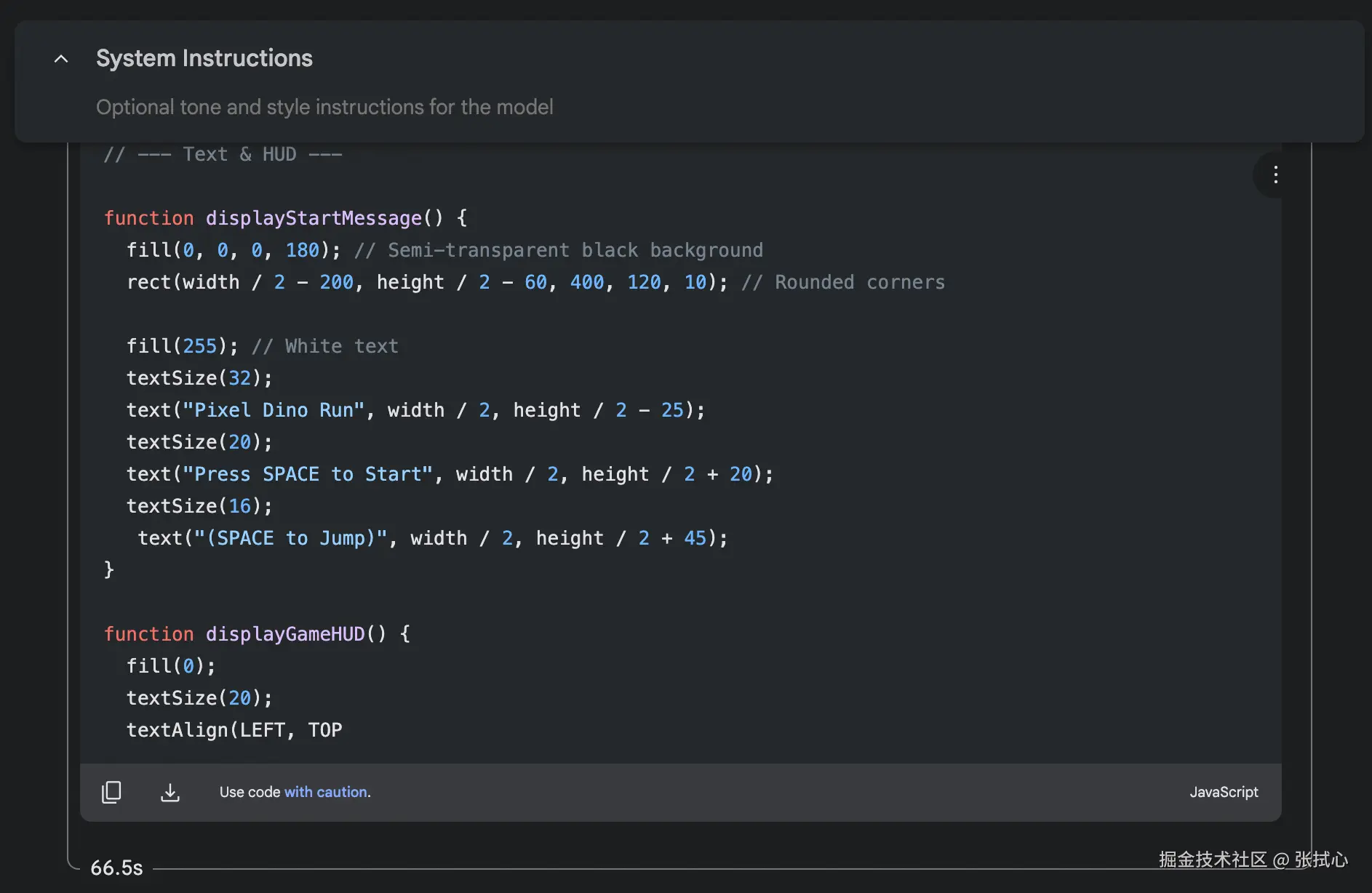The width and height of the screenshot is (1372, 893).
Task: Click the "Pixel Dino Run" string
Action: (273, 410)
